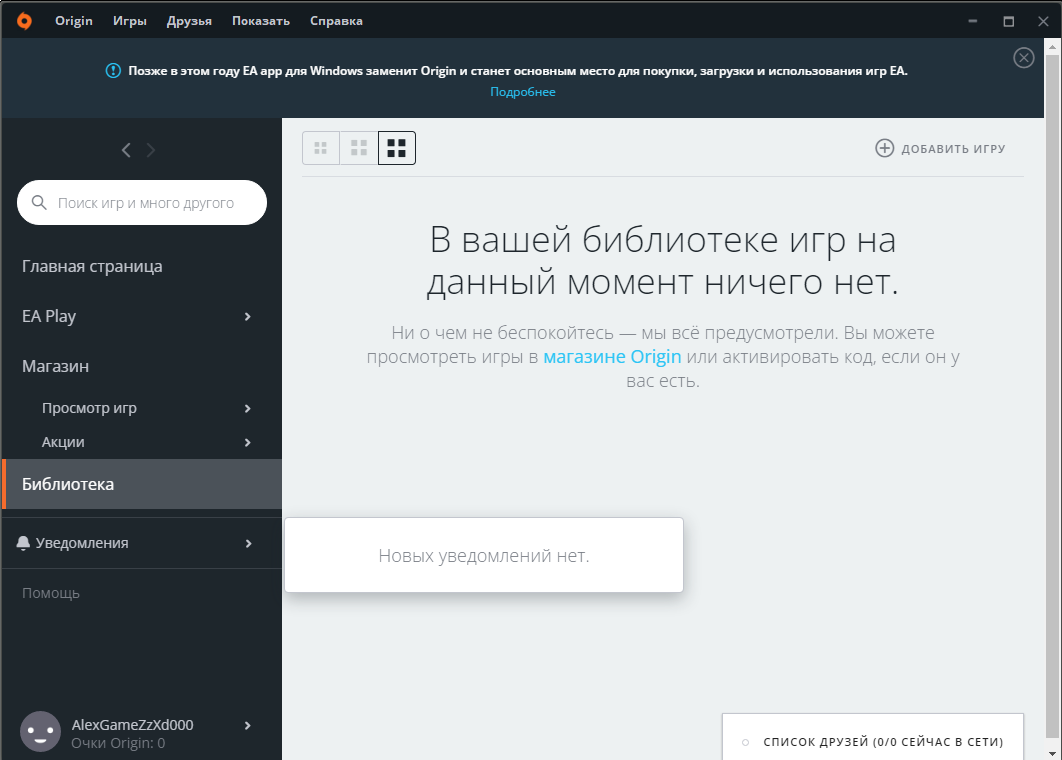The width and height of the screenshot is (1062, 760).
Task: Click the info icon in banner
Action: pyautogui.click(x=113, y=70)
